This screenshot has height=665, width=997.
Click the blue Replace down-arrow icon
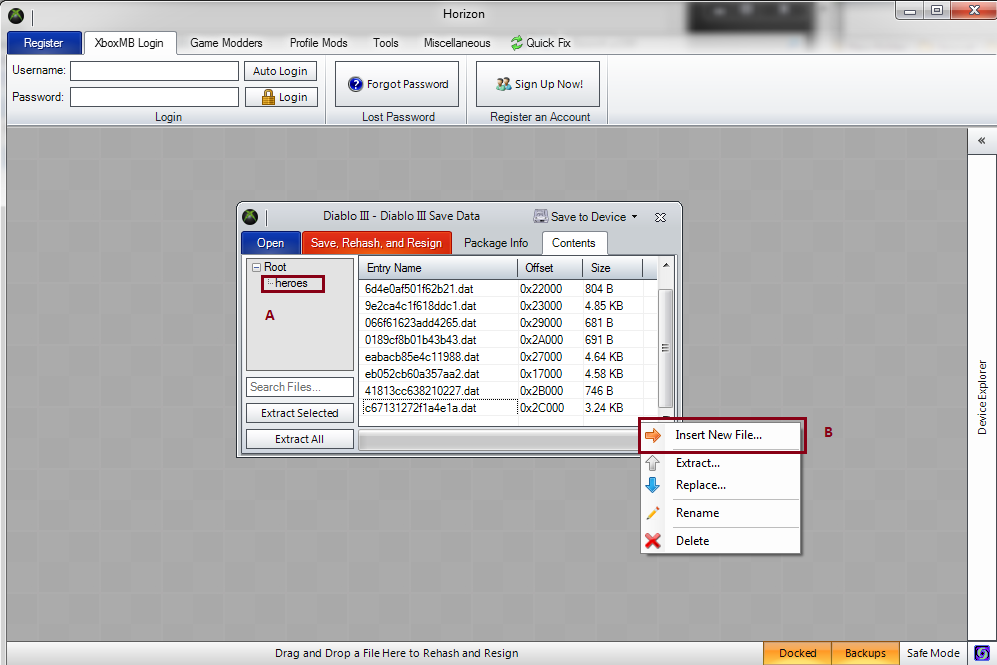653,485
